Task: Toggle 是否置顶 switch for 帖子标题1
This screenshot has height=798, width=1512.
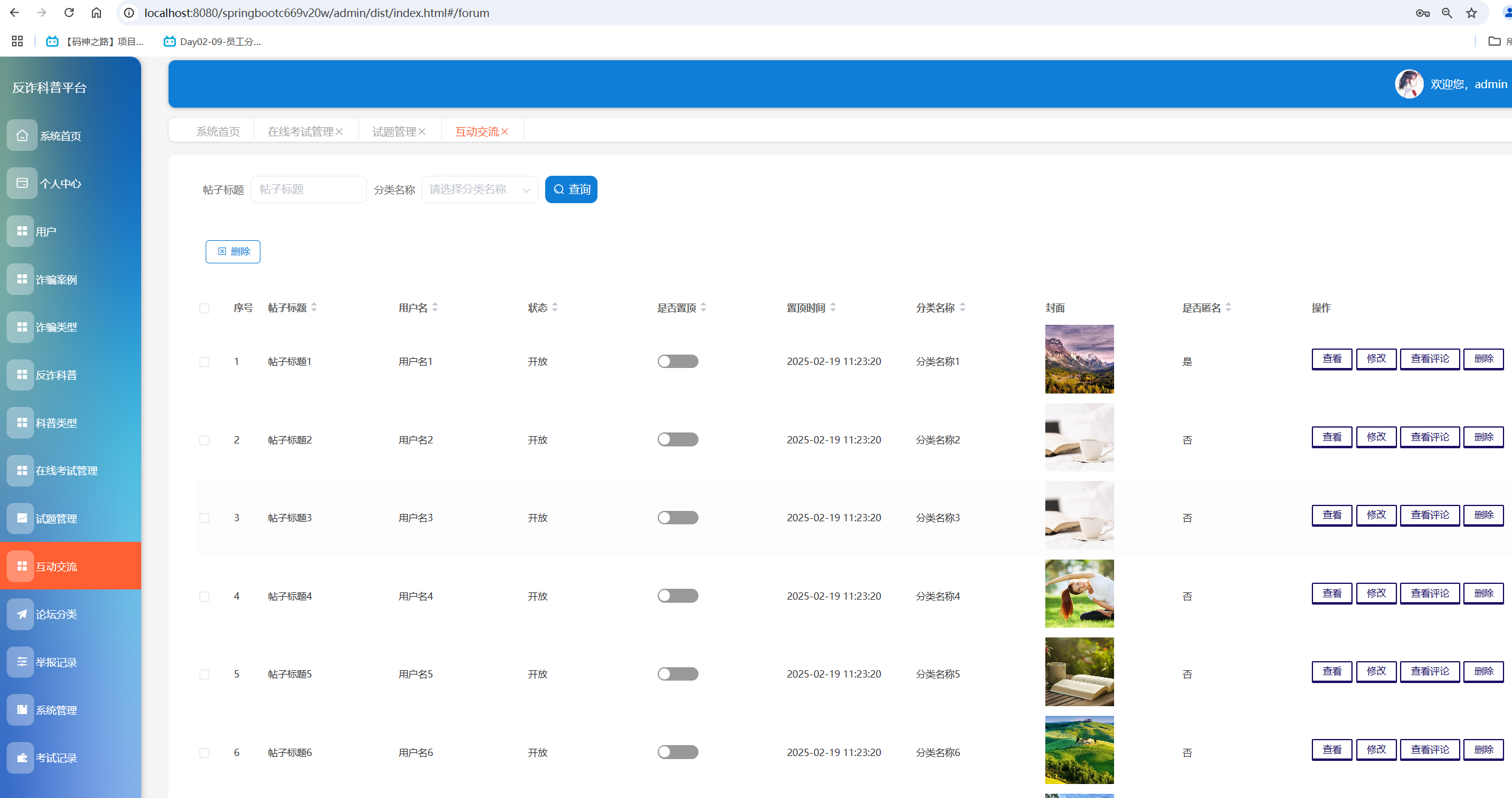Action: click(677, 361)
